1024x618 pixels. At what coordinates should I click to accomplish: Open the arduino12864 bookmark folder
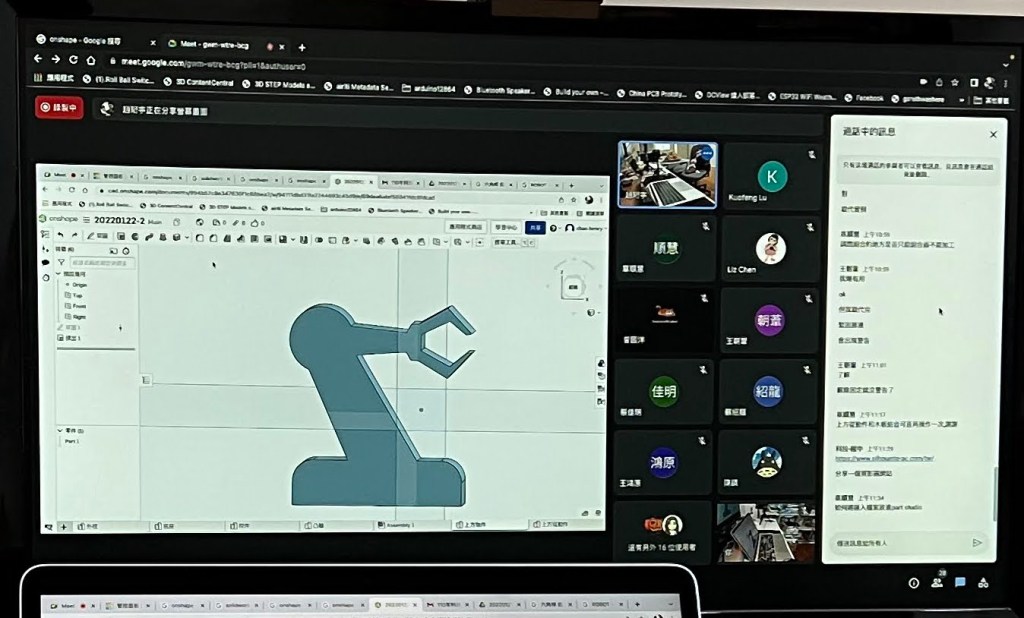click(x=431, y=89)
